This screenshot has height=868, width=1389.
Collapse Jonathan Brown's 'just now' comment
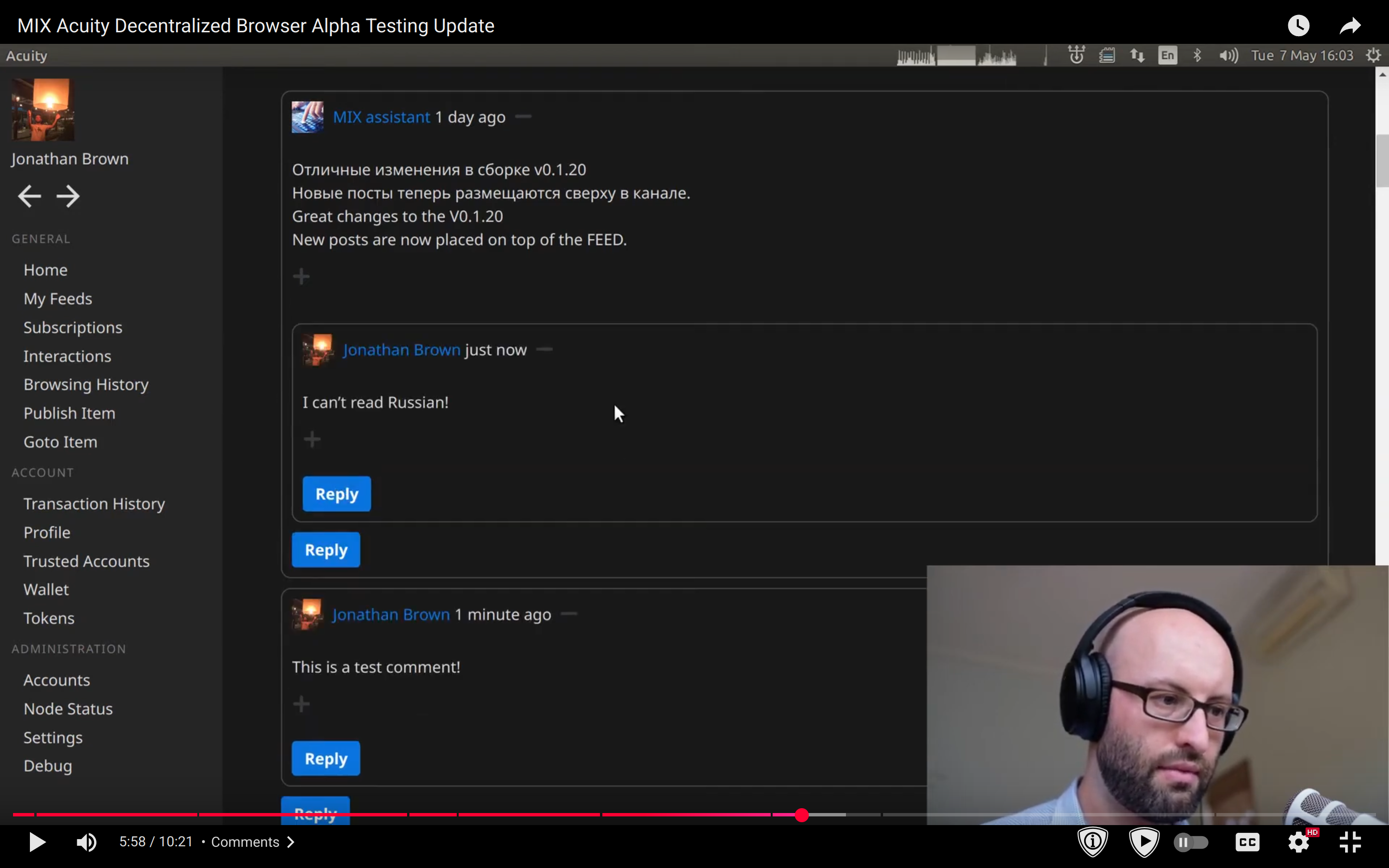[544, 349]
